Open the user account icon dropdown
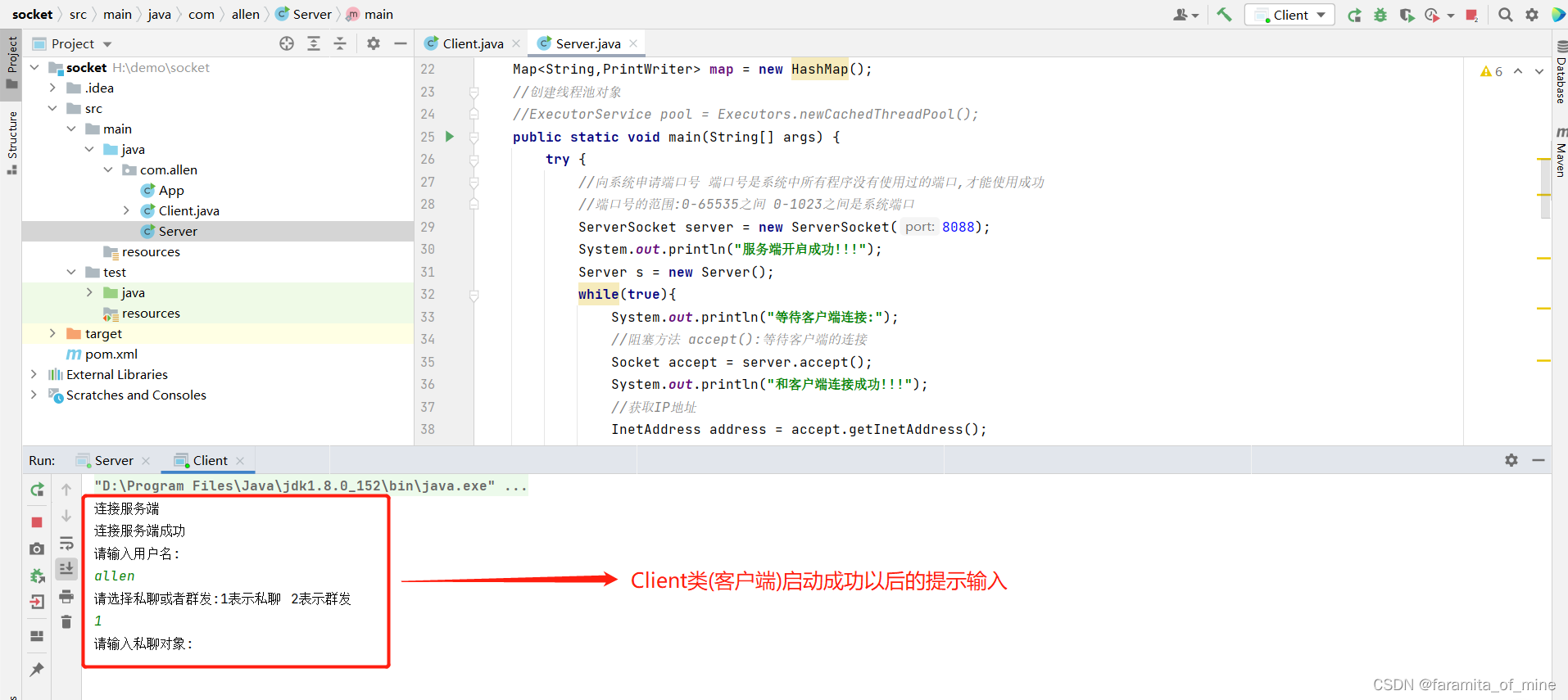 1185,15
